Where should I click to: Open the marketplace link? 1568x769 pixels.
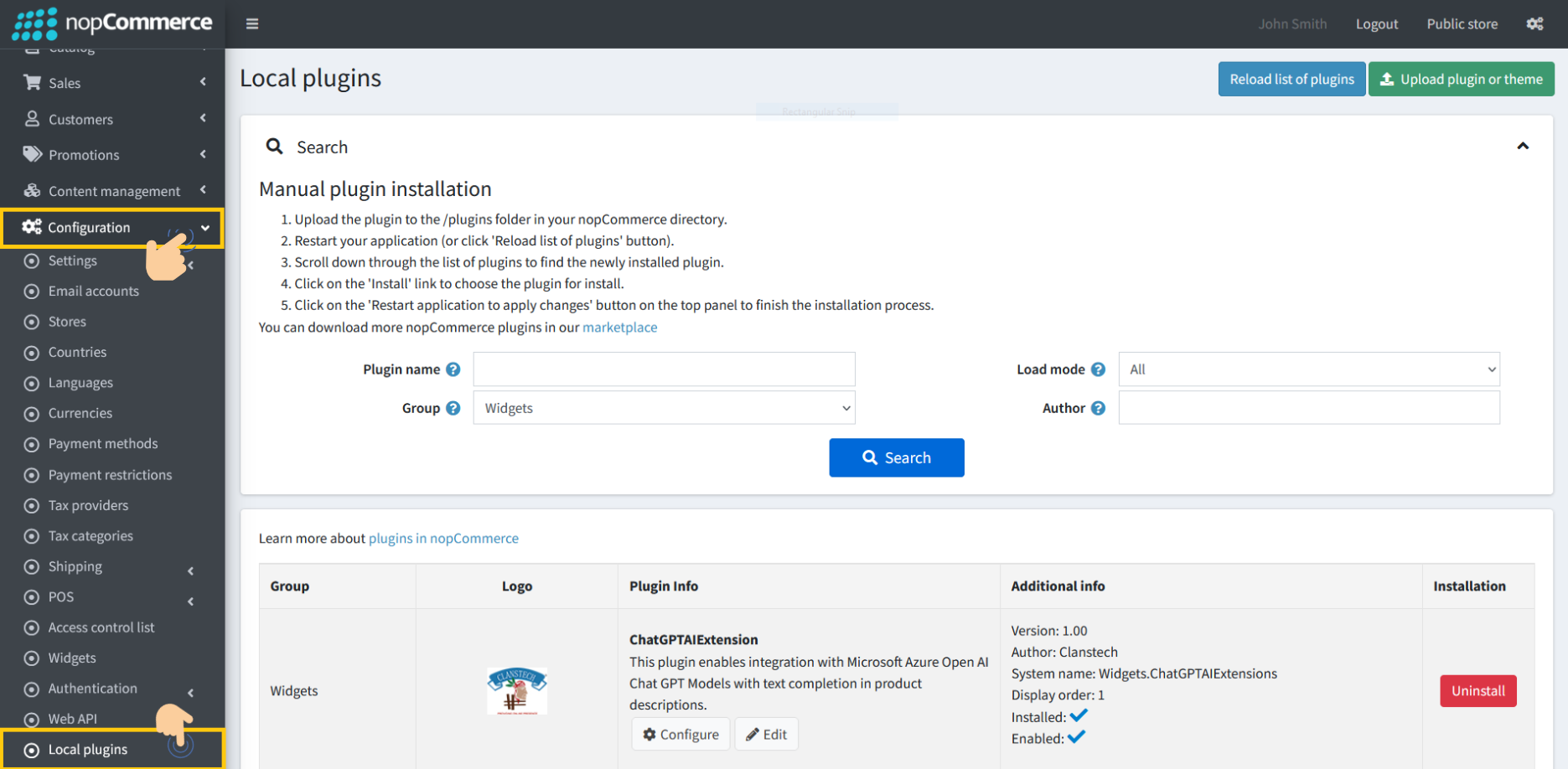pos(619,327)
